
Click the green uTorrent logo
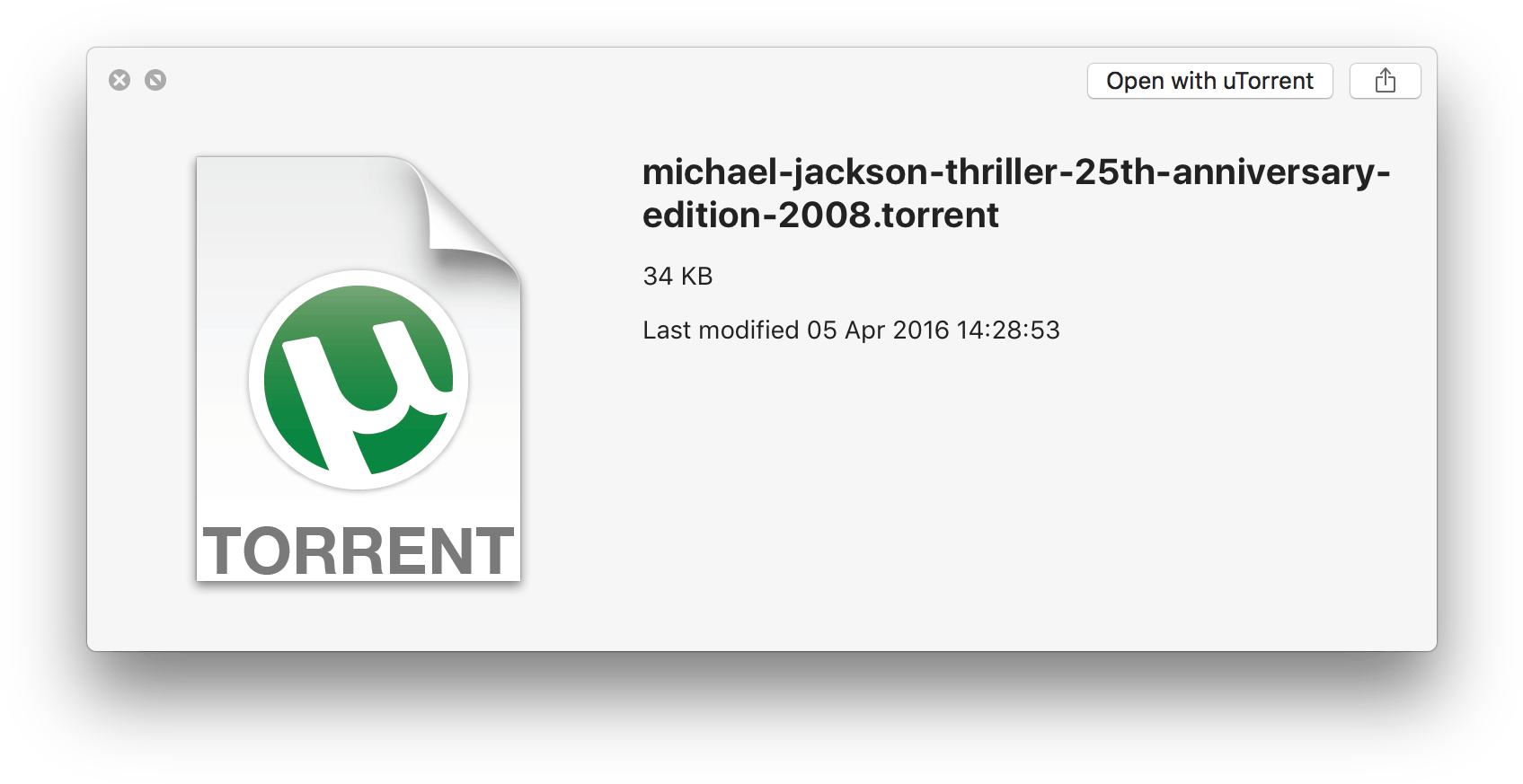pos(359,380)
